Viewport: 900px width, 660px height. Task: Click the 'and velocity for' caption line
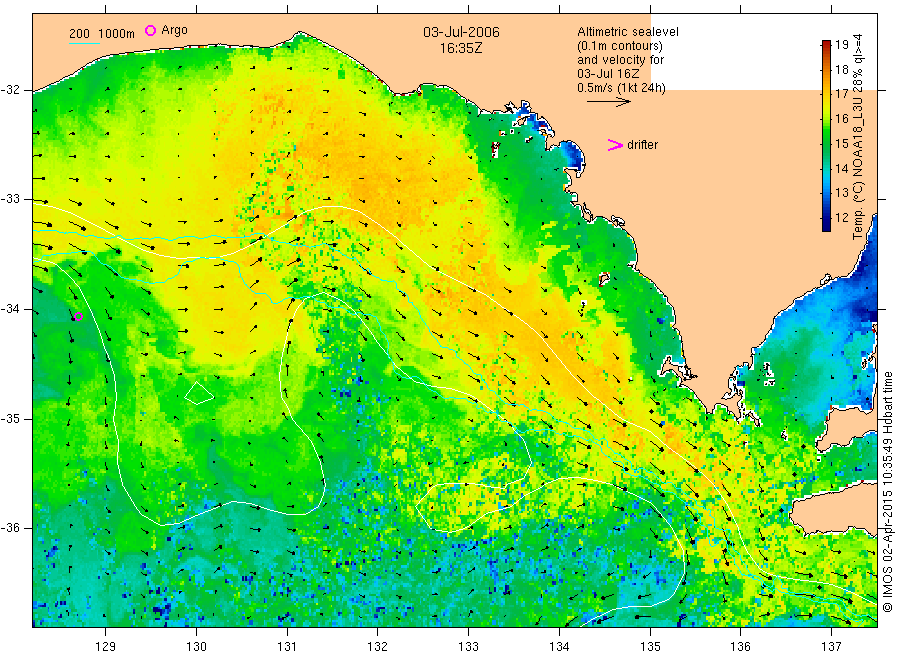pos(620,60)
